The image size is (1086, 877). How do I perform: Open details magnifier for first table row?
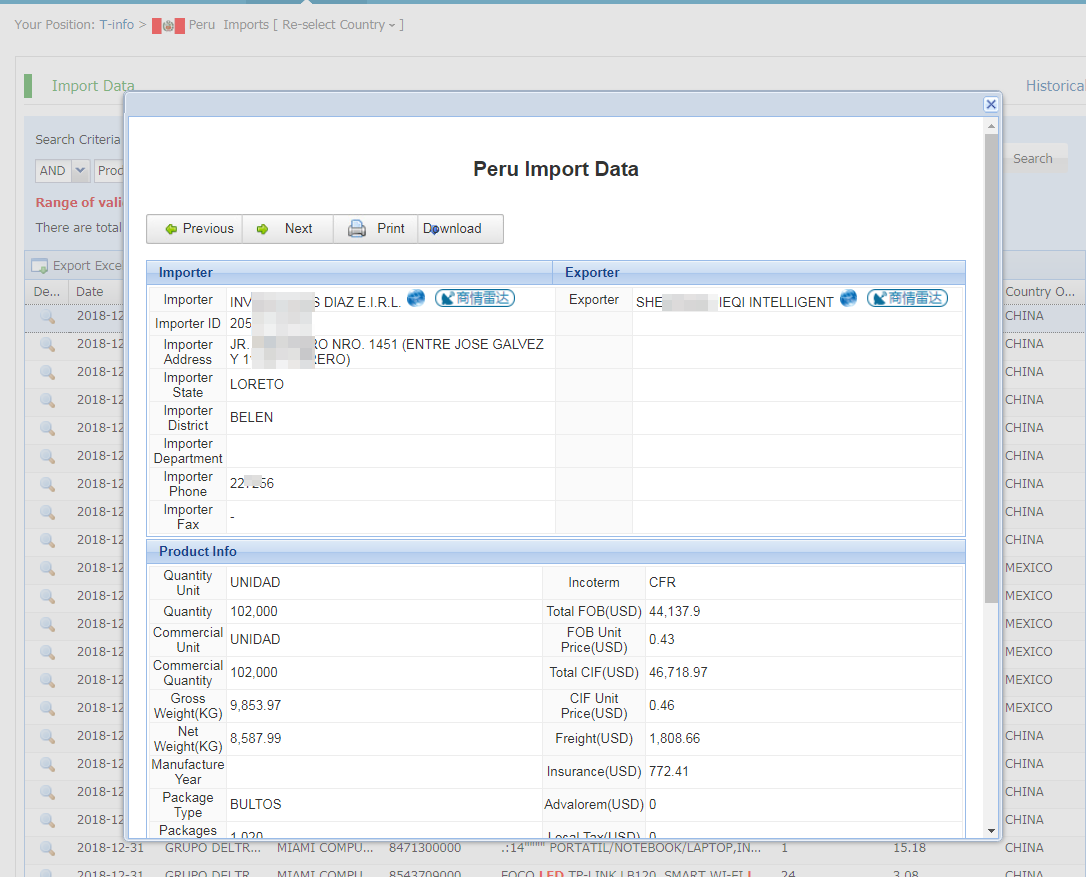[47, 317]
